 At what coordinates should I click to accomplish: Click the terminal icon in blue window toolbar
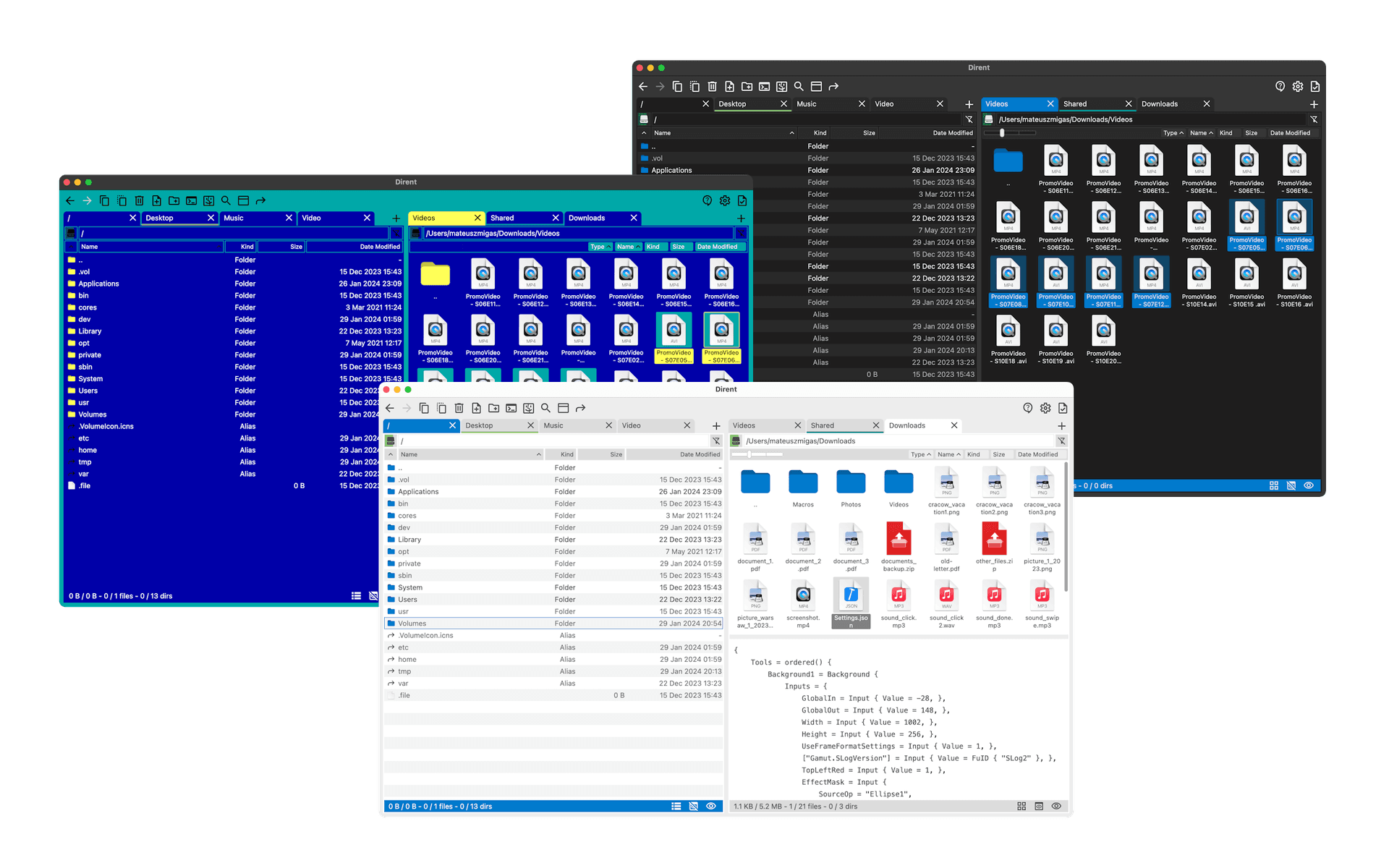192,201
